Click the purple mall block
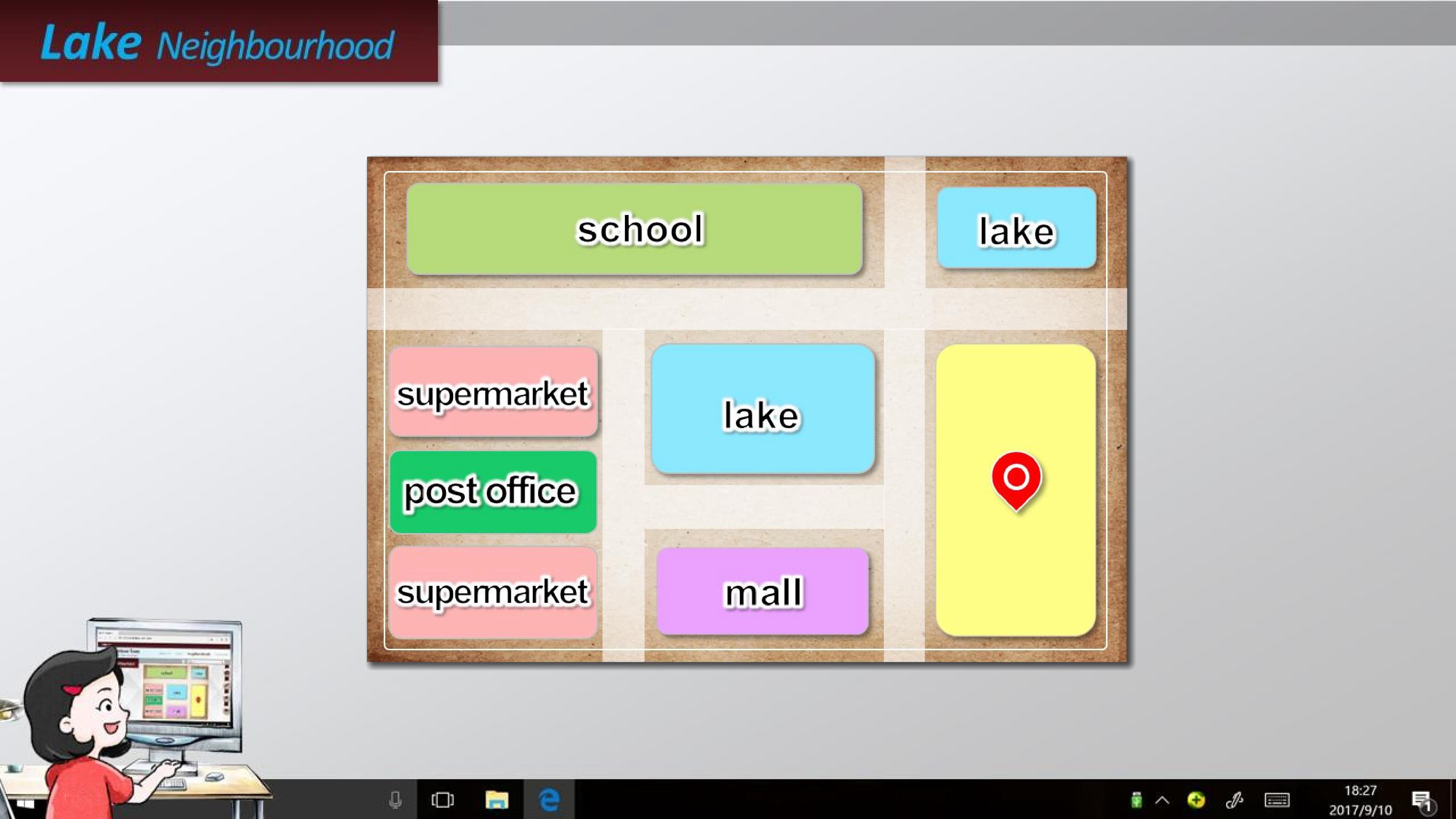The image size is (1456, 819). click(x=763, y=591)
